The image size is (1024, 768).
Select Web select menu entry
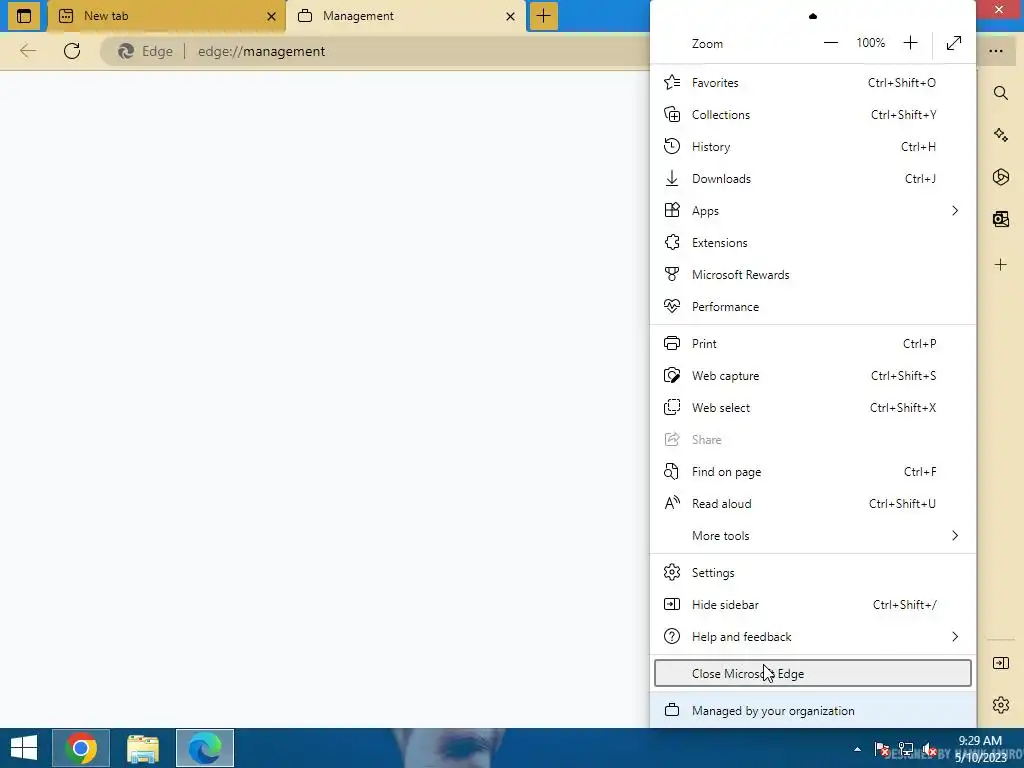(x=812, y=408)
